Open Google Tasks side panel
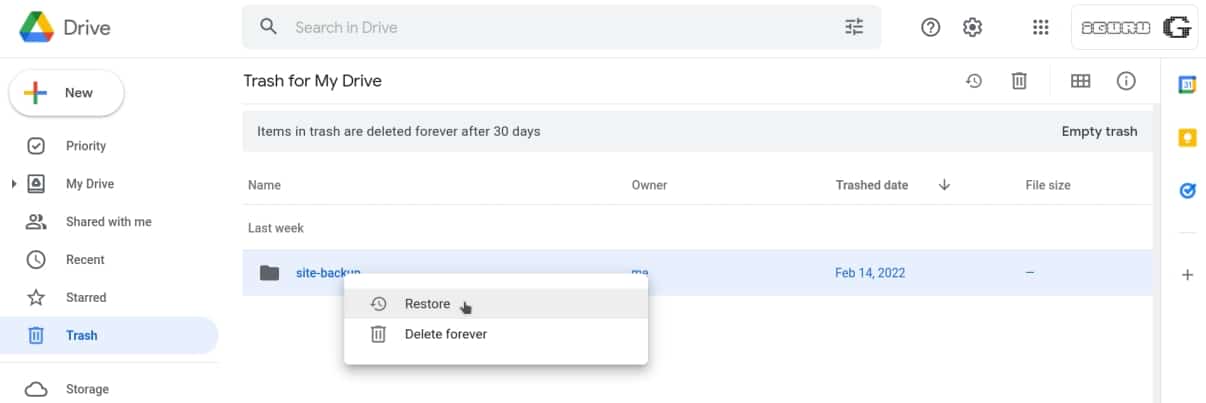The height and width of the screenshot is (403, 1206). click(1187, 190)
